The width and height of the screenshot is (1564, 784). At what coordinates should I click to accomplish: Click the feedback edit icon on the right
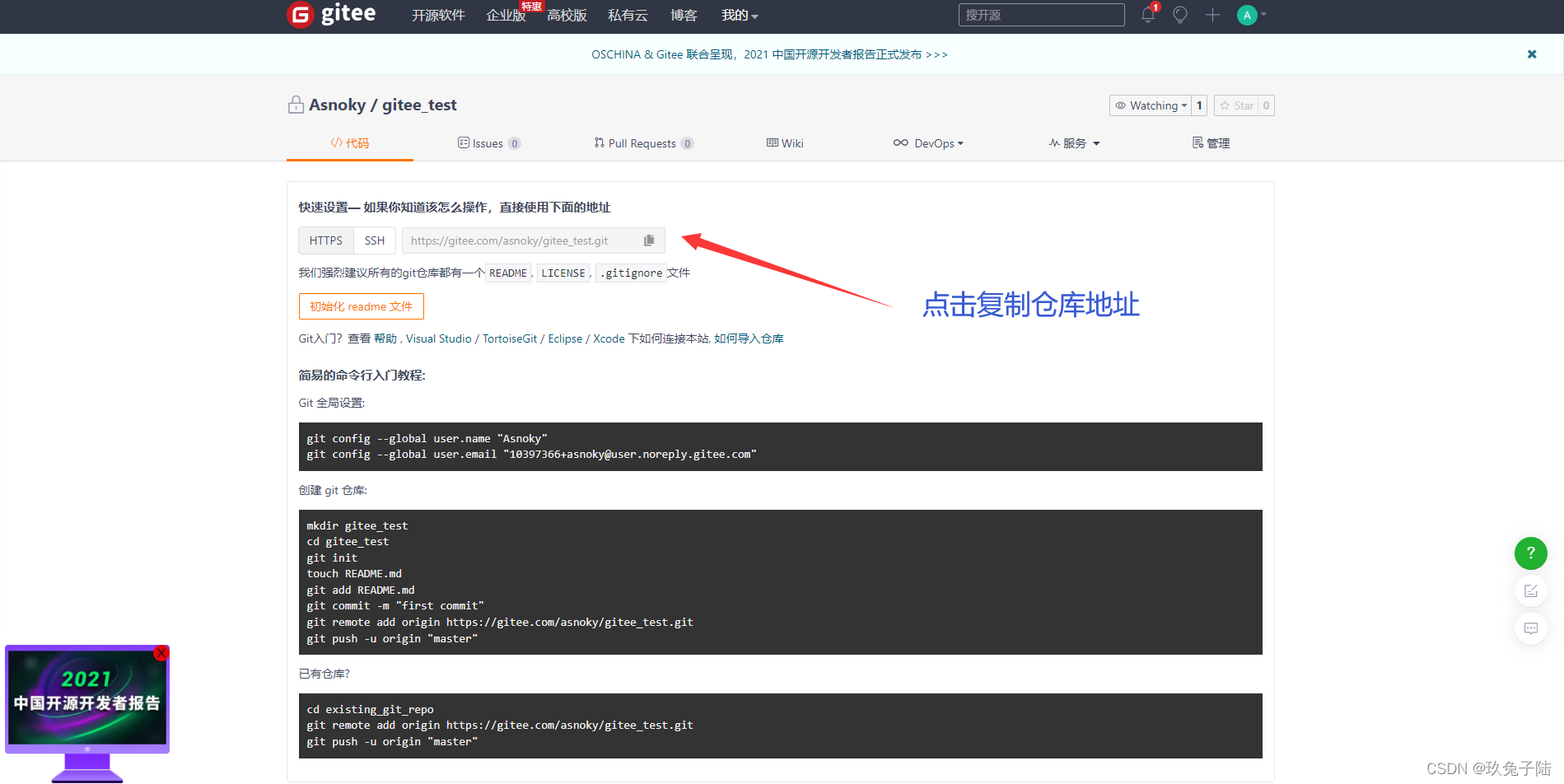pyautogui.click(x=1531, y=590)
